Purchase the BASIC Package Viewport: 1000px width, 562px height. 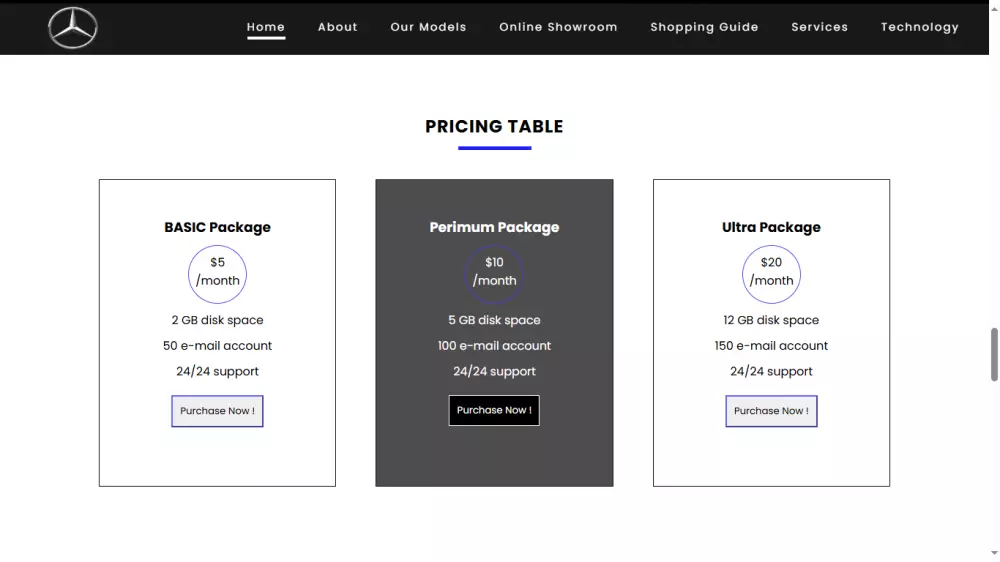coord(217,411)
